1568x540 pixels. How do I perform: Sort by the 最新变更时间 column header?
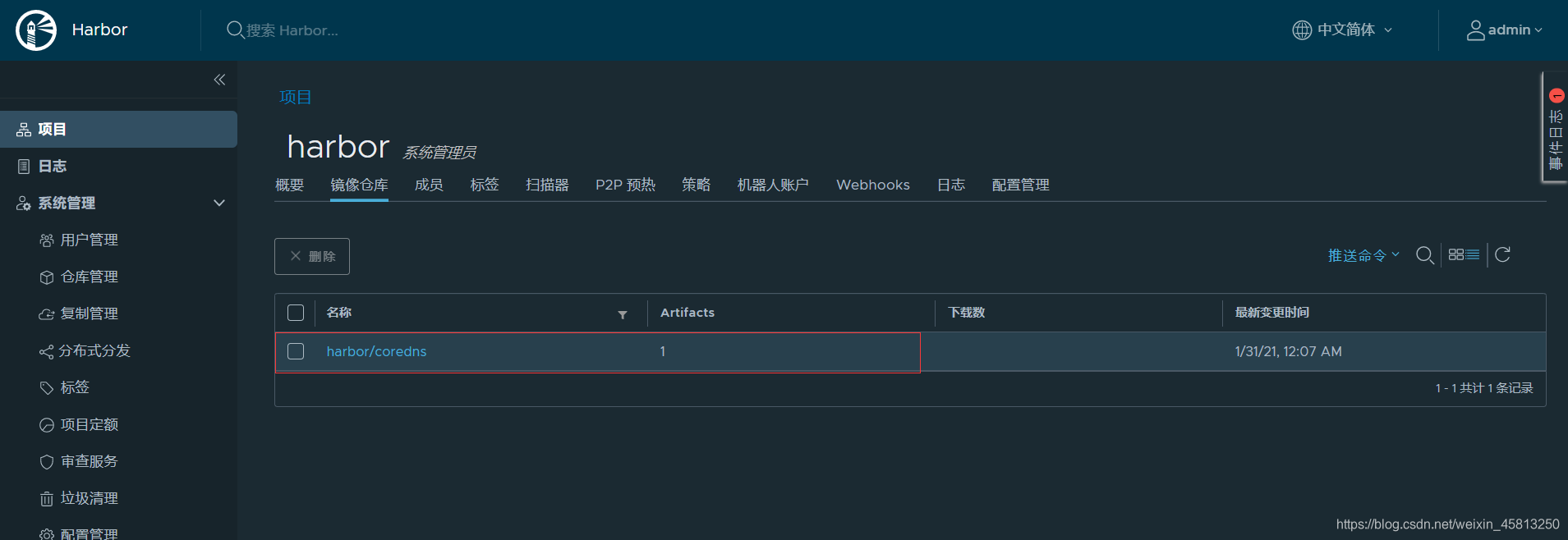1272,313
